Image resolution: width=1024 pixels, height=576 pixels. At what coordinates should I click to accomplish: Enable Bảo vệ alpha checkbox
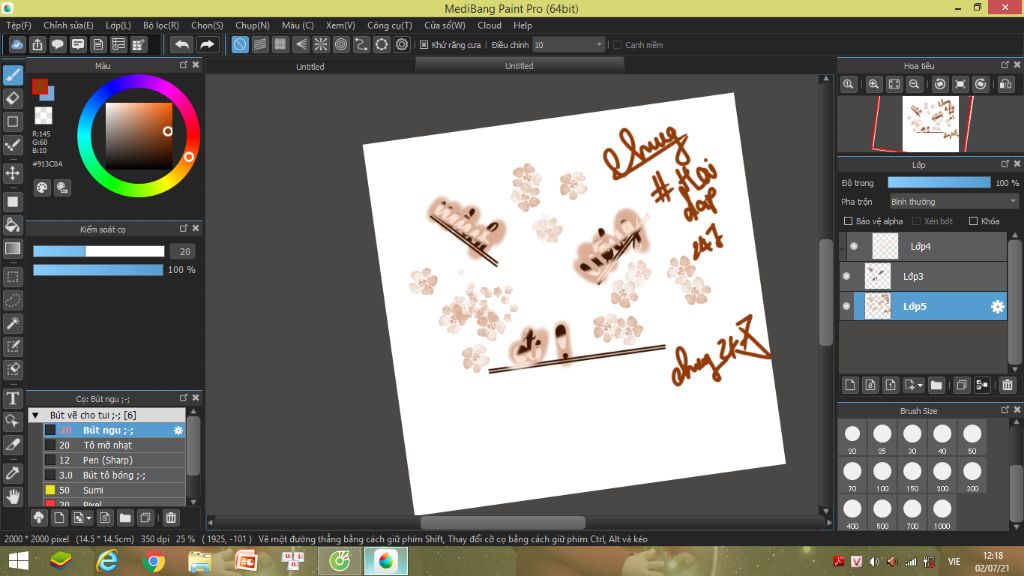(848, 221)
